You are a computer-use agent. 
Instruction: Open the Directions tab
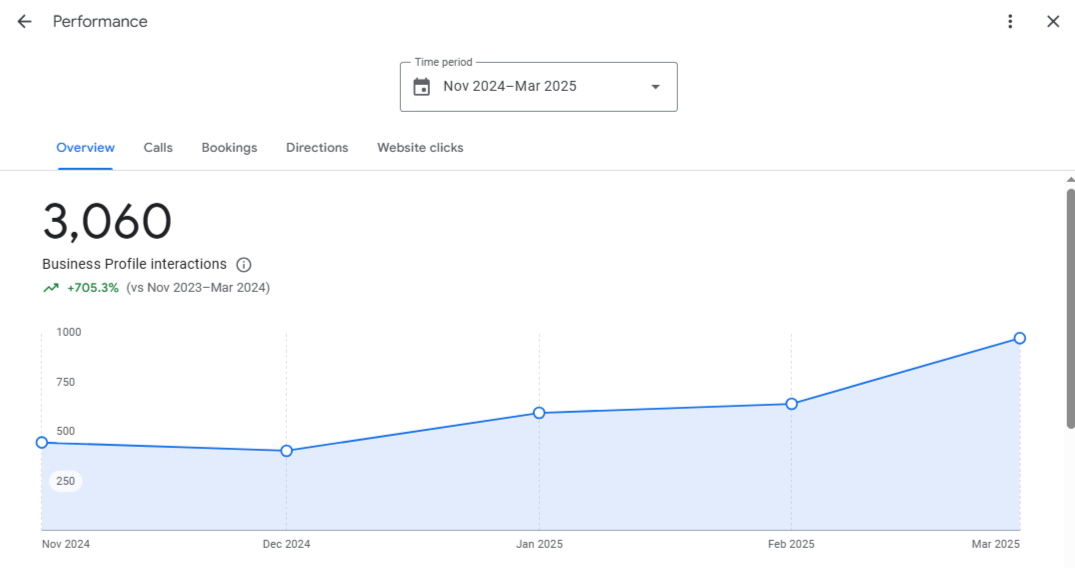(x=317, y=147)
